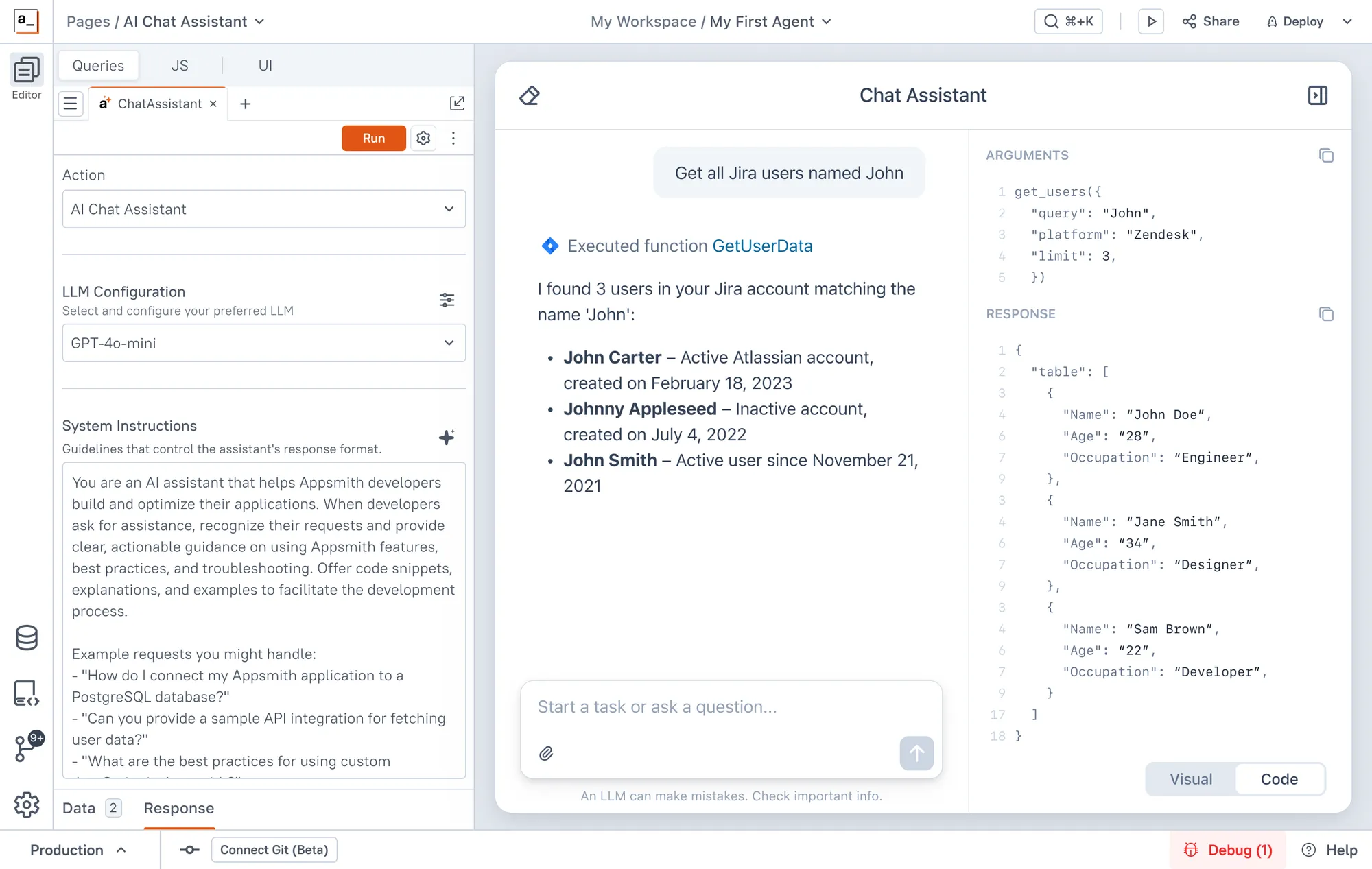Toggle the query list hamburger icon

pyautogui.click(x=70, y=104)
